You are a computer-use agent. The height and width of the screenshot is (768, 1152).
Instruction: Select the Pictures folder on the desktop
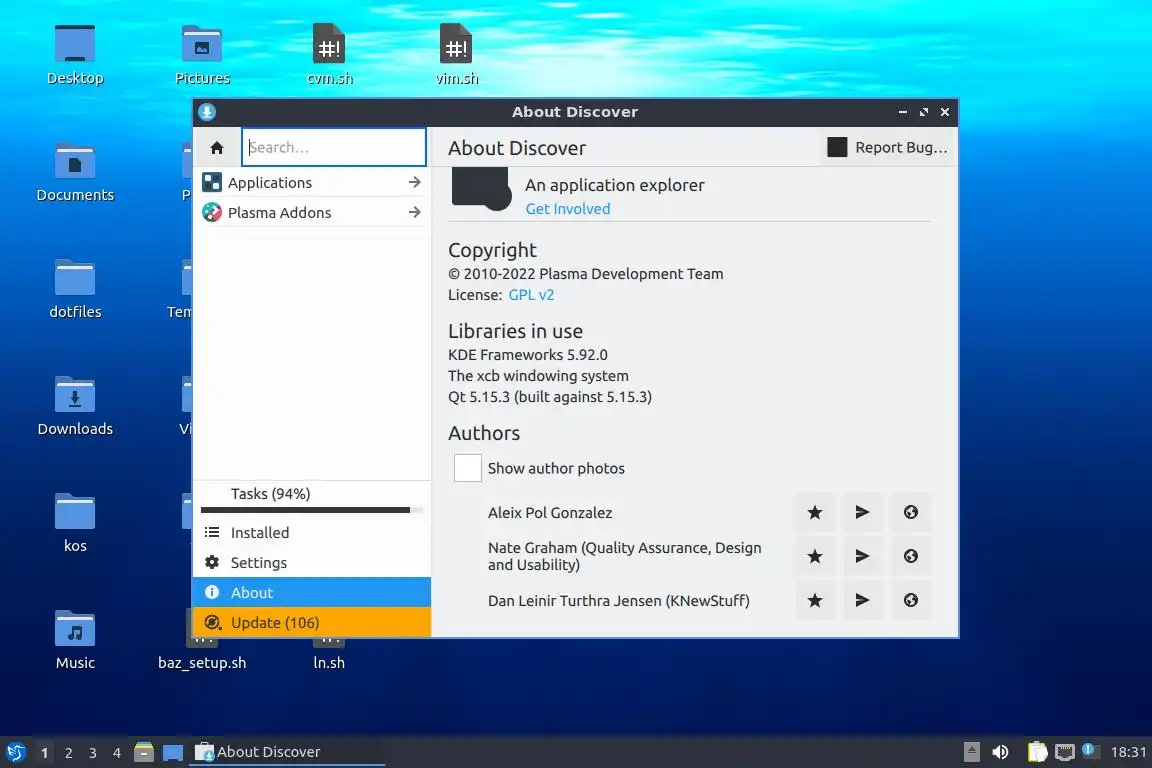pos(202,54)
